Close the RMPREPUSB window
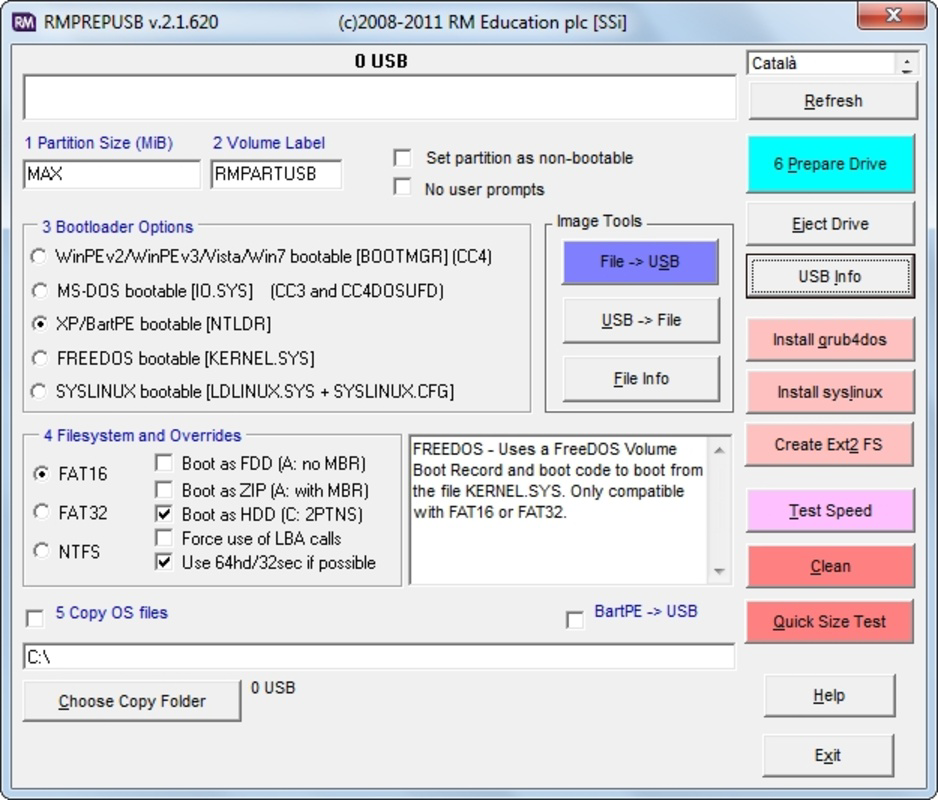Viewport: 938px width, 800px height. tap(893, 15)
